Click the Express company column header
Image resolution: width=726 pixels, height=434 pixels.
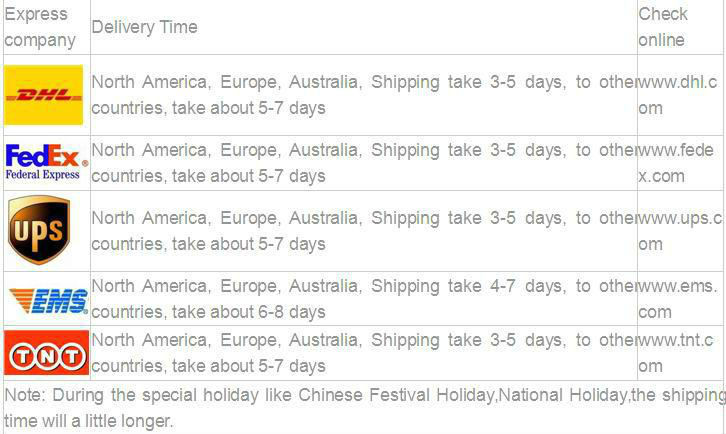[40, 27]
